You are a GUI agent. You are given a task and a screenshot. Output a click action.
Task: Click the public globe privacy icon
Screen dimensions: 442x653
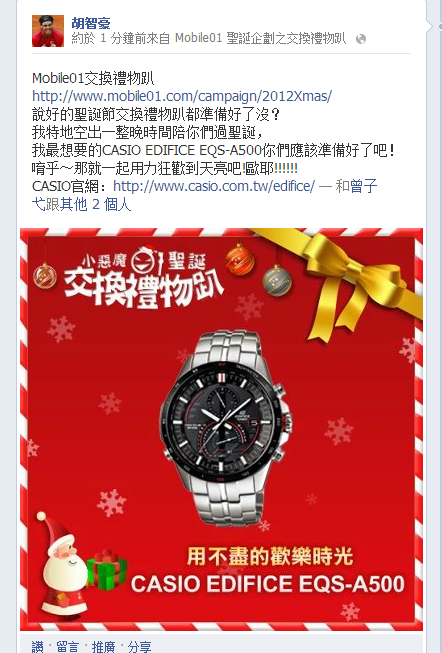click(361, 39)
